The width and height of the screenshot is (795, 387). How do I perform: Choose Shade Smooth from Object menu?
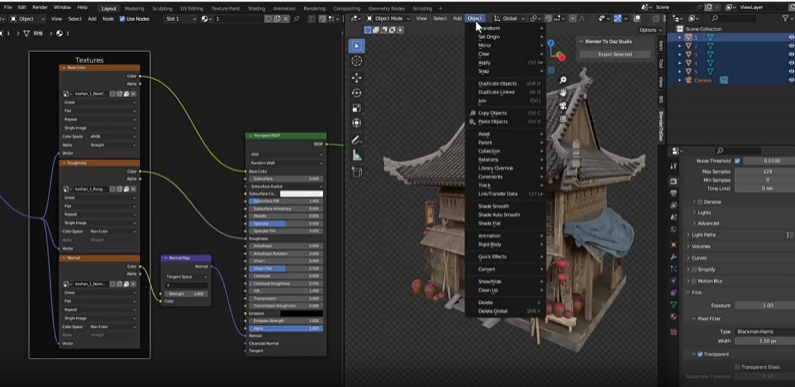coord(507,206)
